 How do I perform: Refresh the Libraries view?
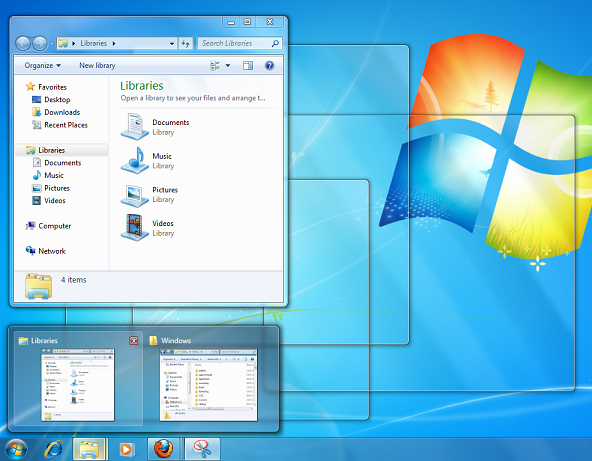point(185,44)
